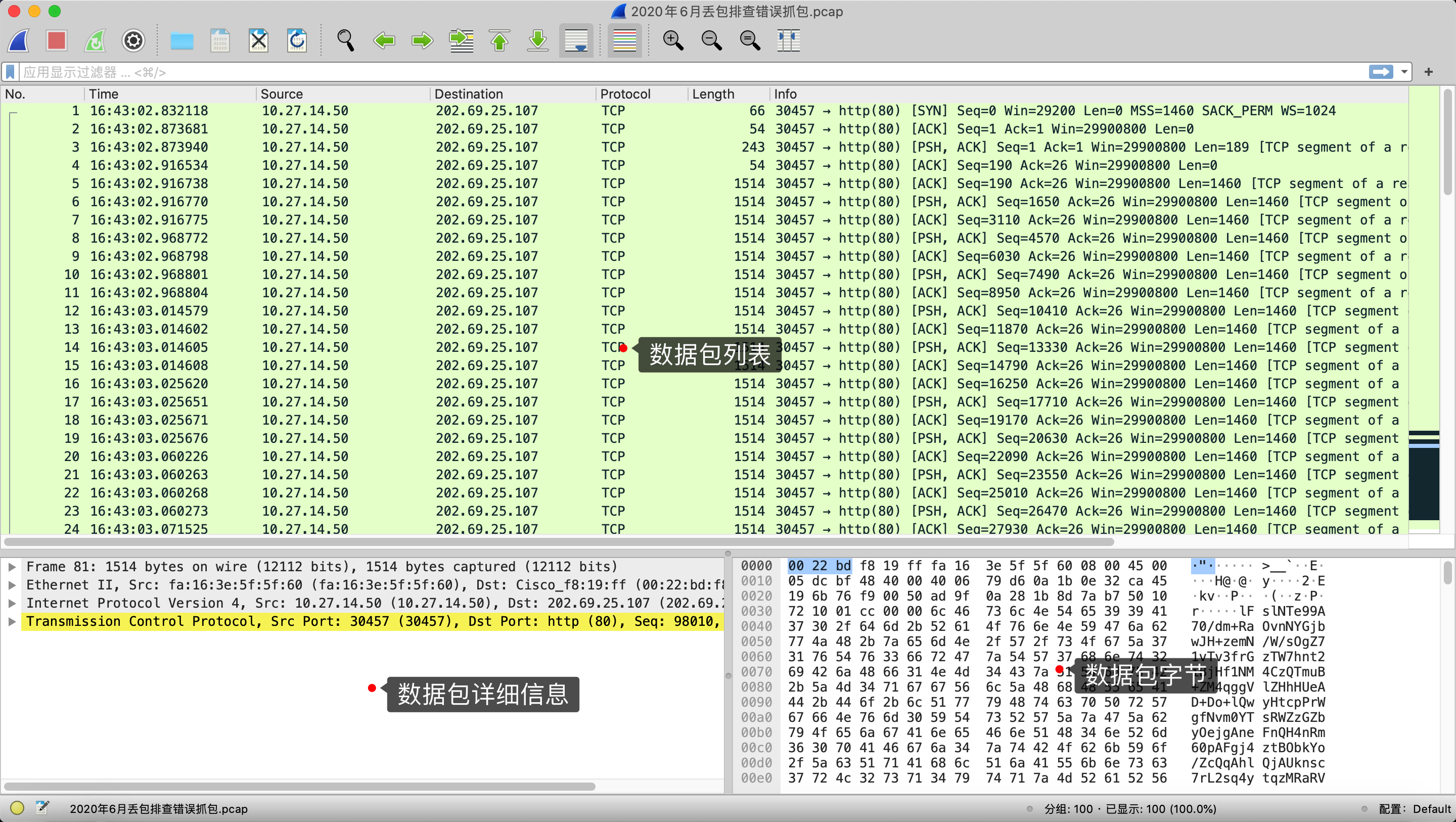The height and width of the screenshot is (822, 1456).
Task: Open a capture file with folder icon
Action: pyautogui.click(x=181, y=41)
